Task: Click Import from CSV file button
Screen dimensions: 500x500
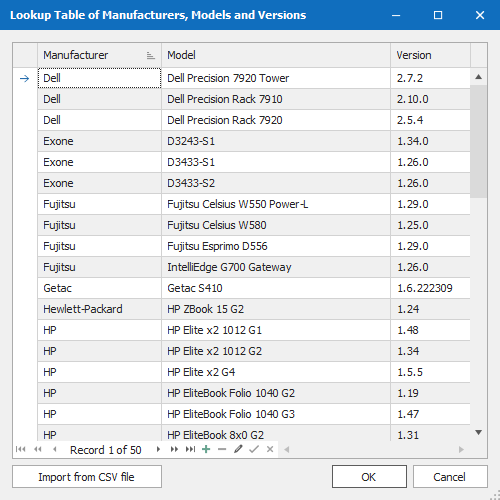Action: pyautogui.click(x=87, y=477)
